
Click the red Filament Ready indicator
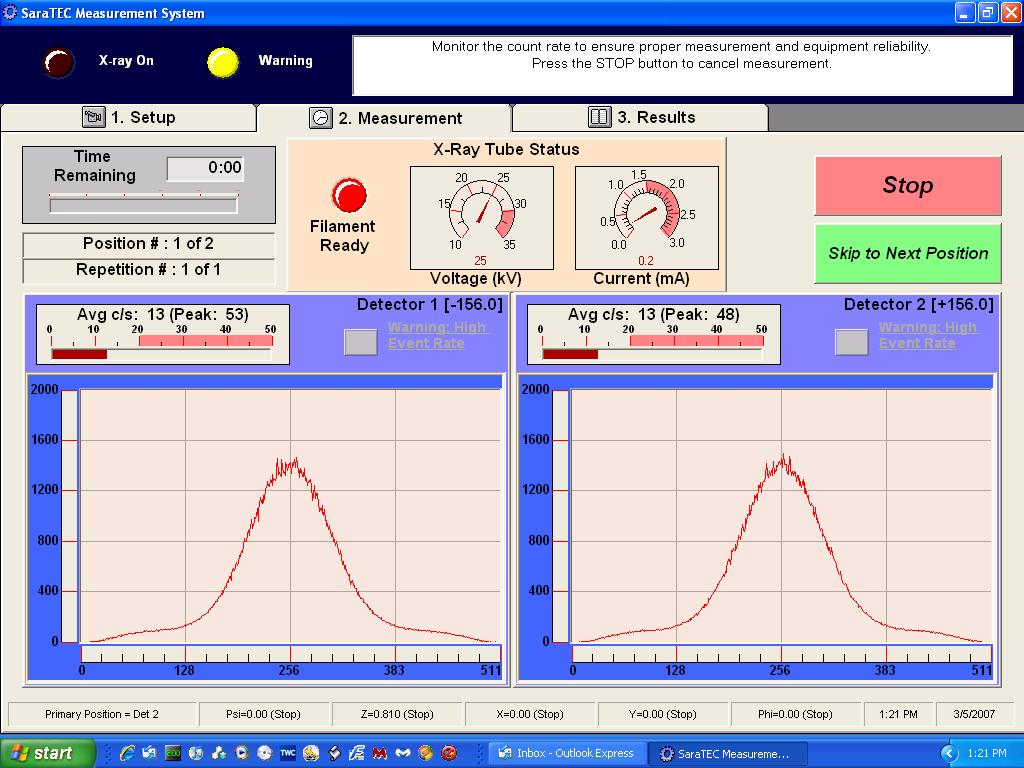(349, 194)
